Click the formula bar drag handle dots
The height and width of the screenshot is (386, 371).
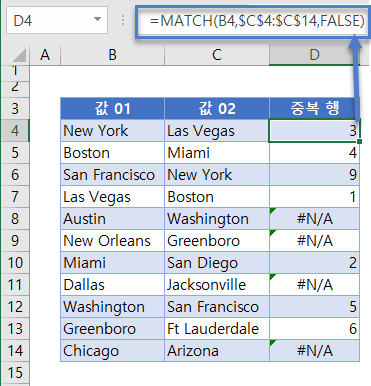[x=123, y=20]
